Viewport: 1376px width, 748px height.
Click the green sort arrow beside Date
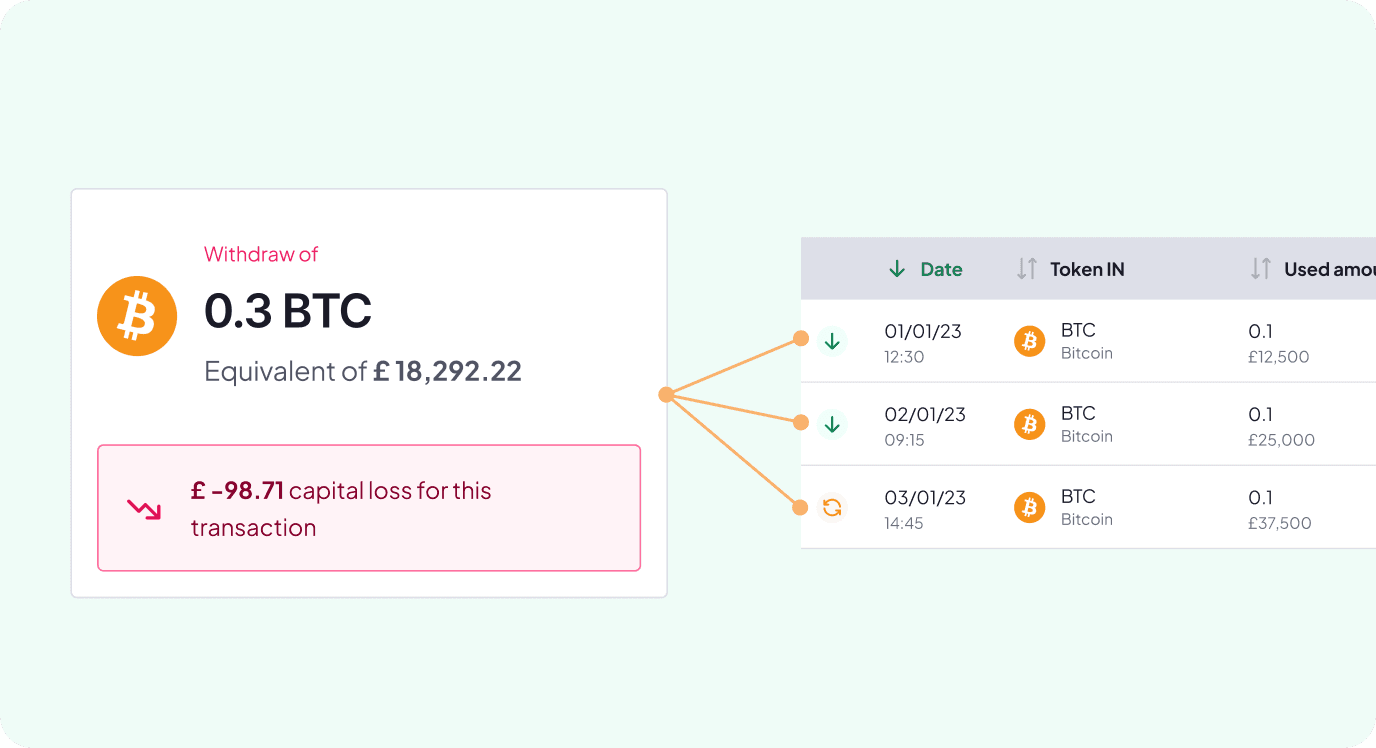click(x=897, y=269)
